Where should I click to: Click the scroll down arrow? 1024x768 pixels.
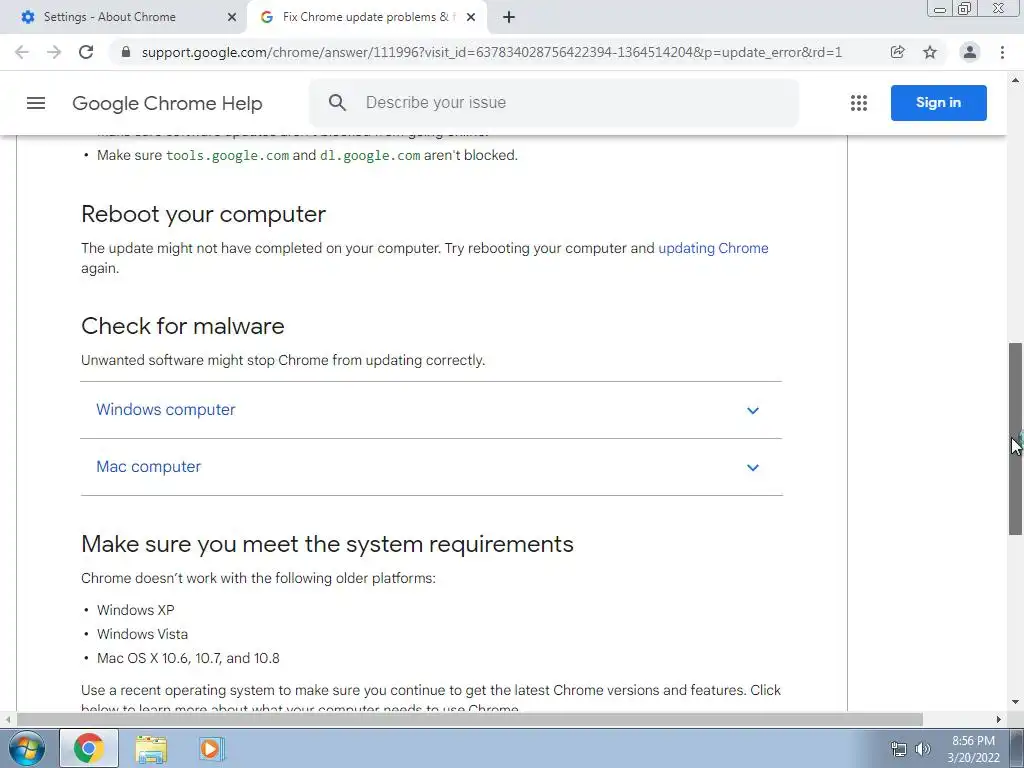click(x=1016, y=703)
